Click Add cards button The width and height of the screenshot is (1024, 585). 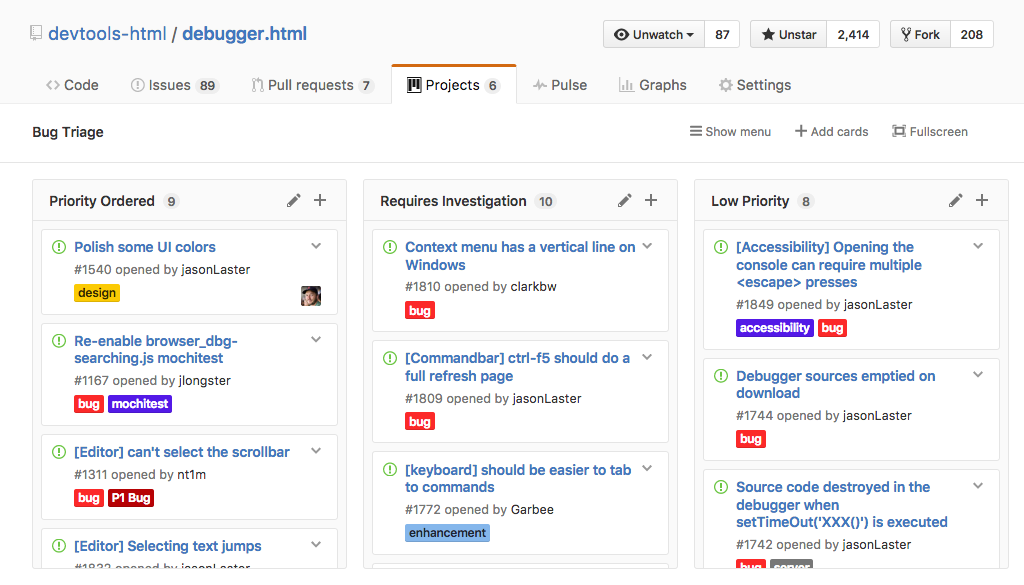point(831,131)
